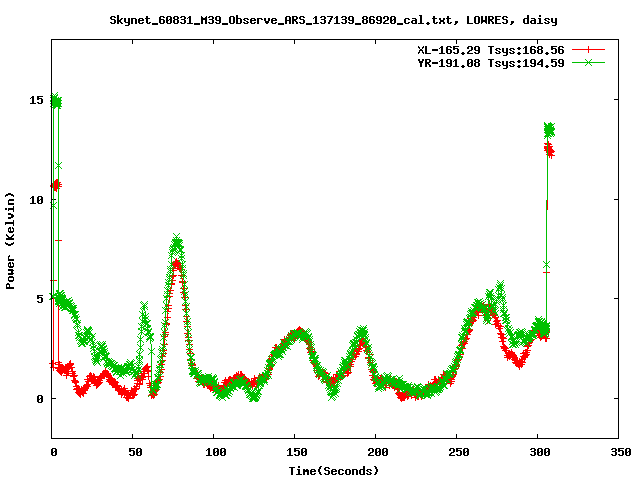Click the y-axis tick label 10

36,200
